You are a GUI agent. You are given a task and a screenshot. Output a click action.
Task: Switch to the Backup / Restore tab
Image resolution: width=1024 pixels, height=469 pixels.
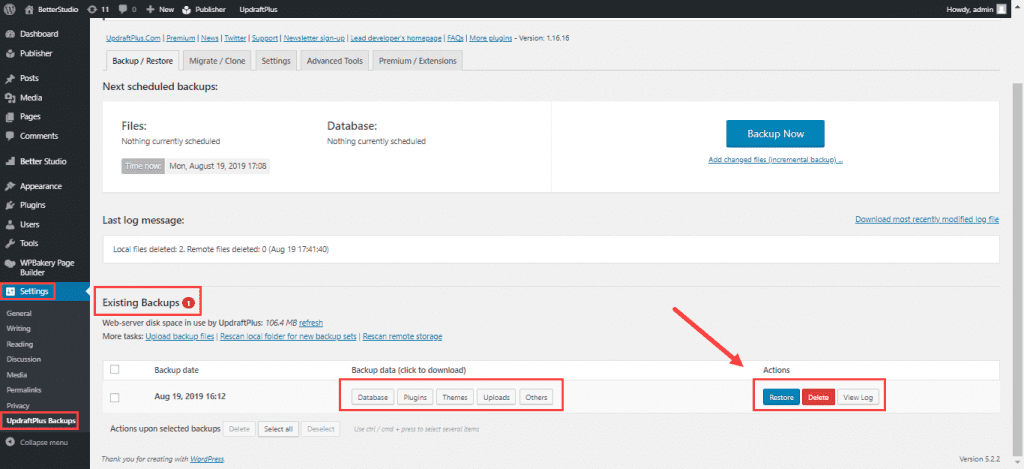142,61
